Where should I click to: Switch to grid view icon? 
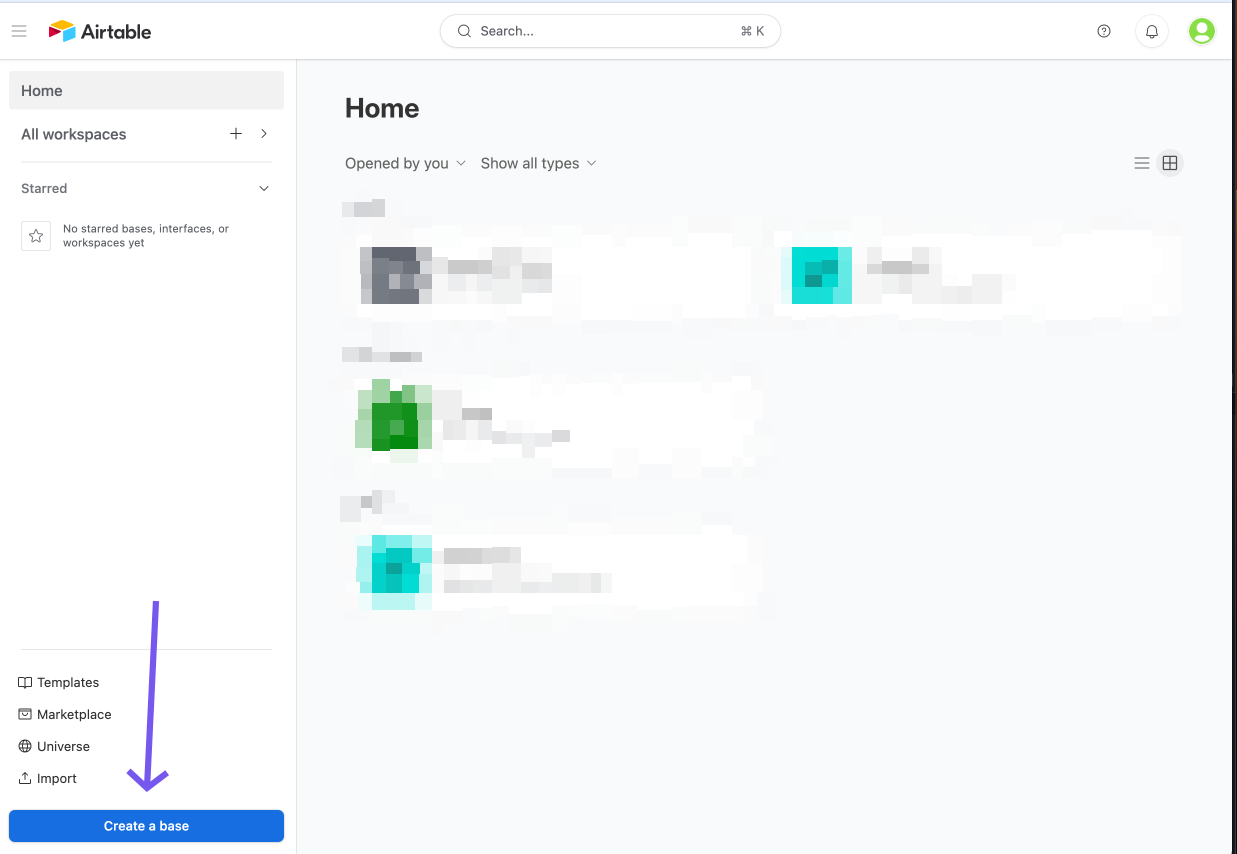point(1170,163)
